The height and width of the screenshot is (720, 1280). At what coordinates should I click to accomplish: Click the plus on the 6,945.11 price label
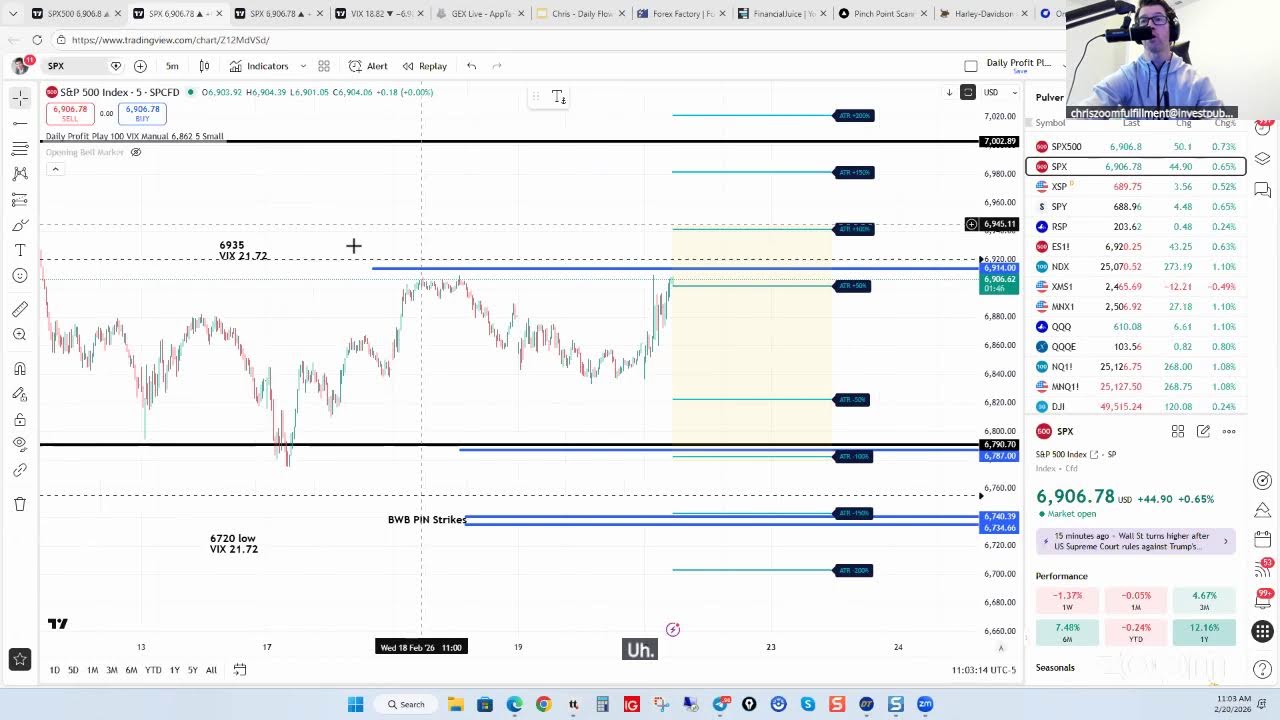[x=971, y=224]
